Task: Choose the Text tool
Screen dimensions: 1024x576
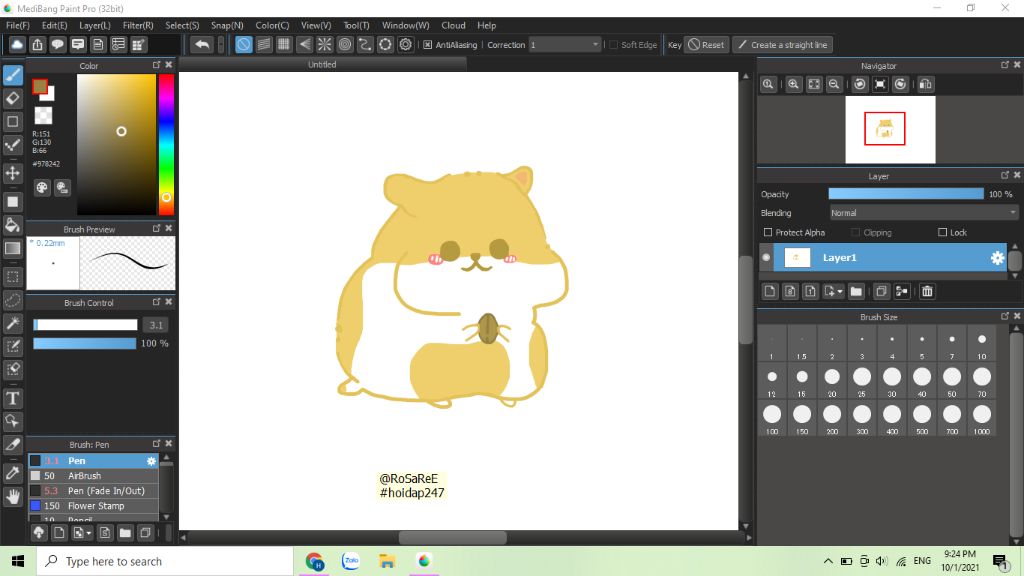Action: [x=13, y=397]
